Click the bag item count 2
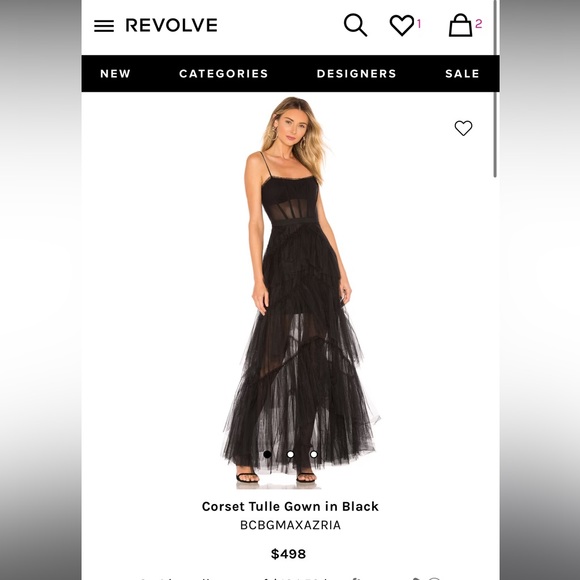Screen dimensions: 580x580 [479, 24]
